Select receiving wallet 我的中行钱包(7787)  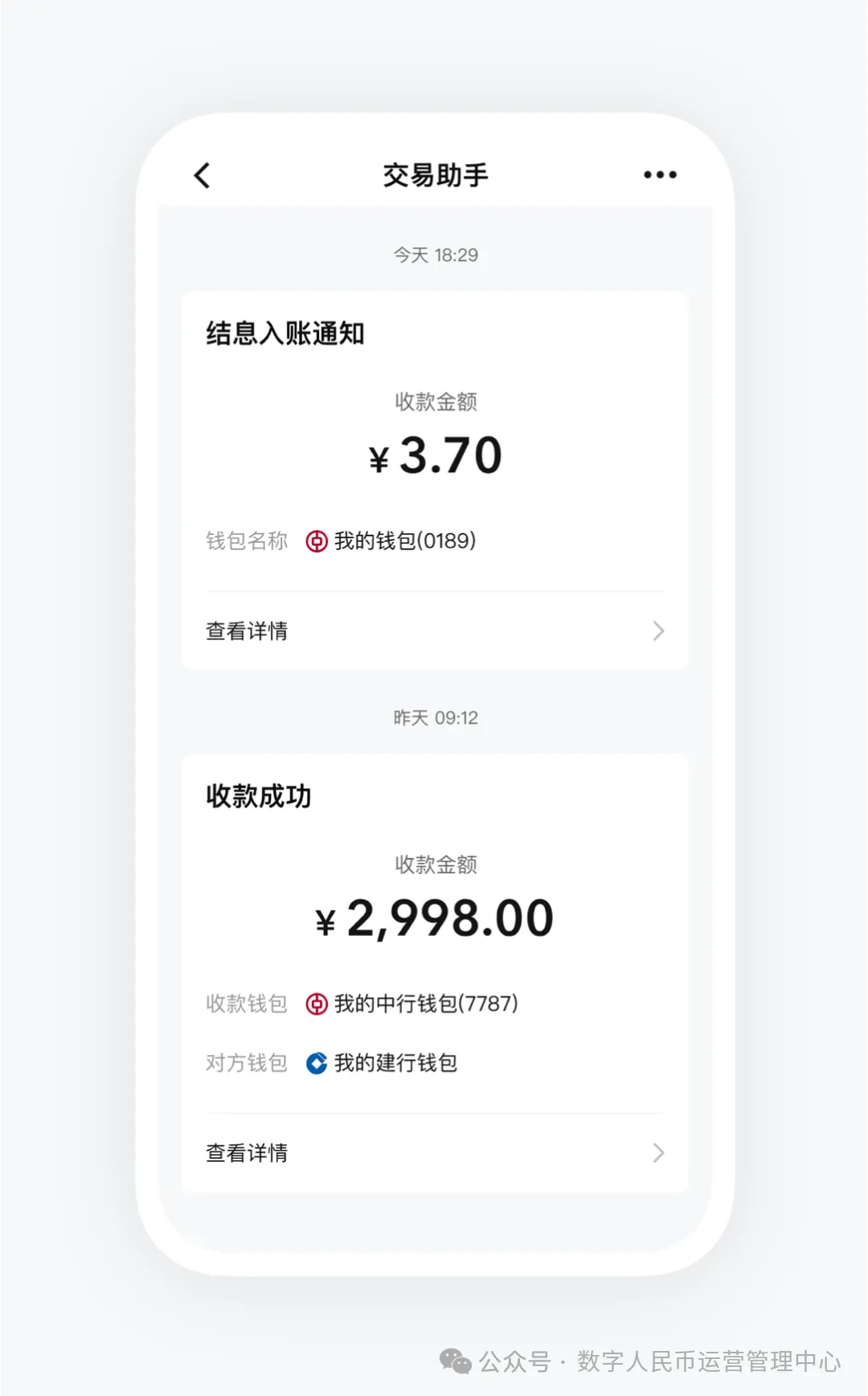(426, 1004)
